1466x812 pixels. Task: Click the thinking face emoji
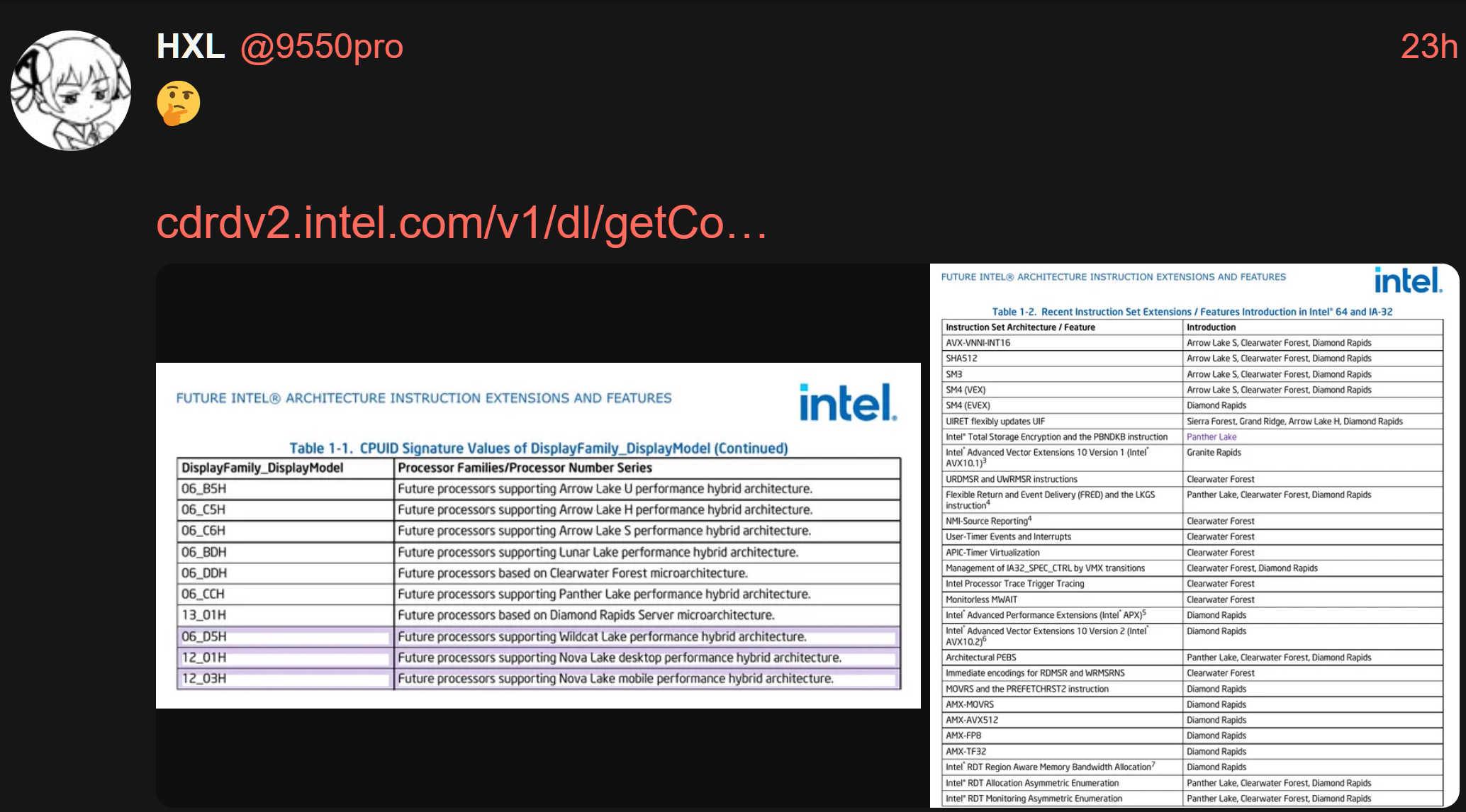pyautogui.click(x=178, y=103)
